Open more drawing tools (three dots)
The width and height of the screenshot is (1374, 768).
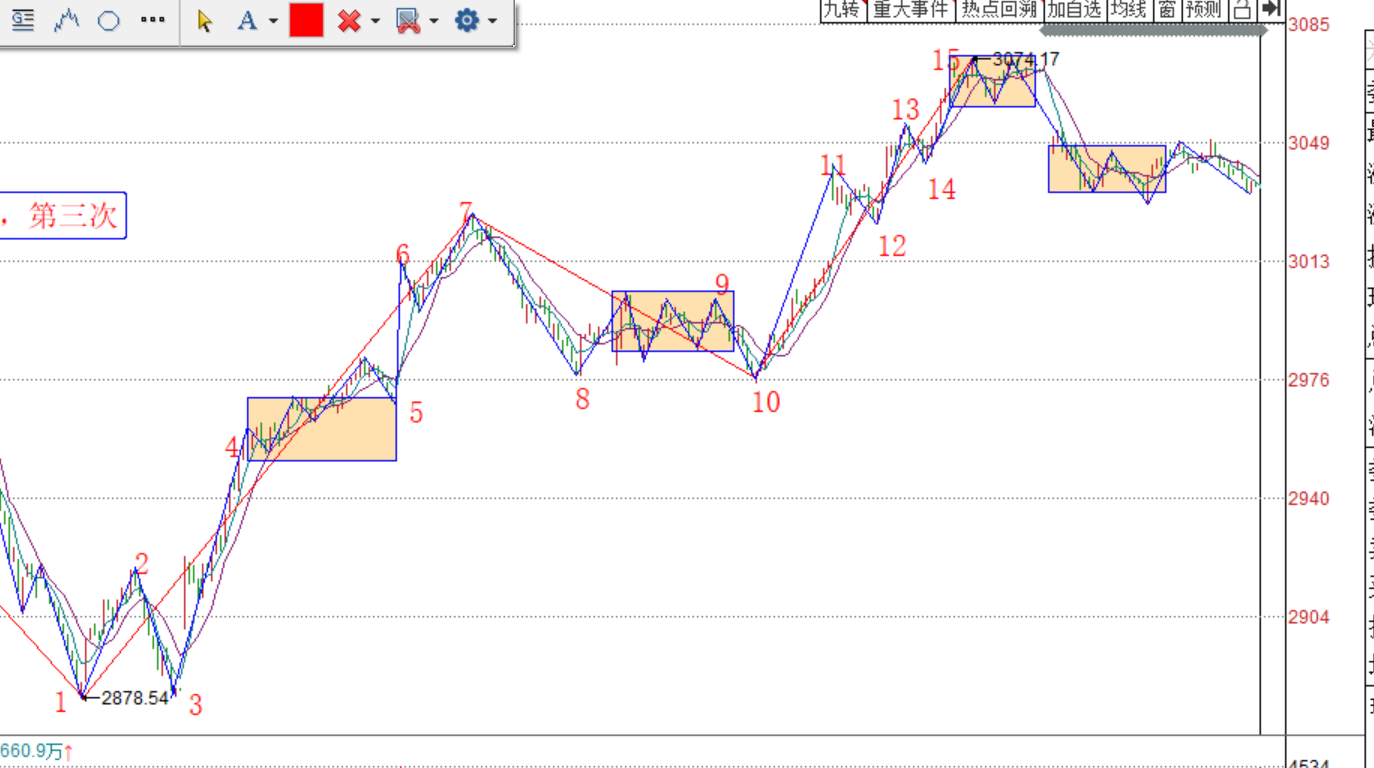(152, 20)
